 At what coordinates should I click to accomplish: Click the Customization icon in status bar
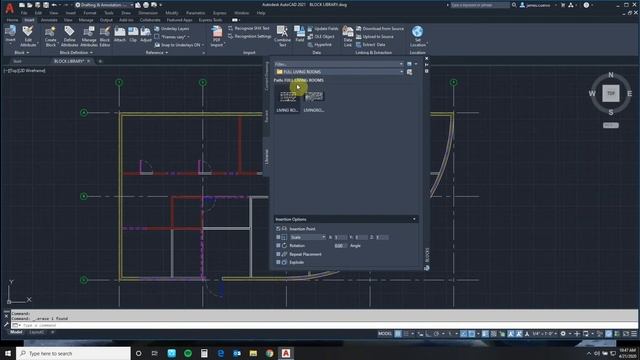click(634, 333)
